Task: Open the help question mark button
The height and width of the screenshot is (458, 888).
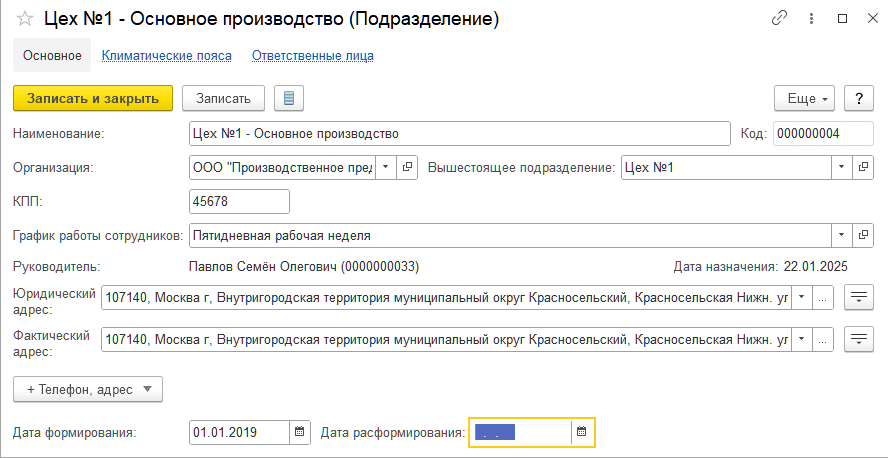Action: tap(859, 99)
